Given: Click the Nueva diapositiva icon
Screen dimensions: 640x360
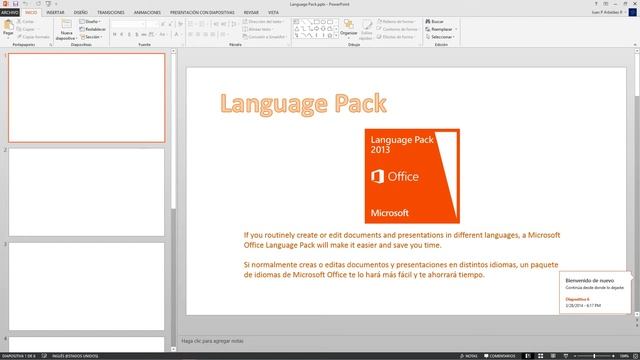Looking at the screenshot, I should tap(67, 24).
